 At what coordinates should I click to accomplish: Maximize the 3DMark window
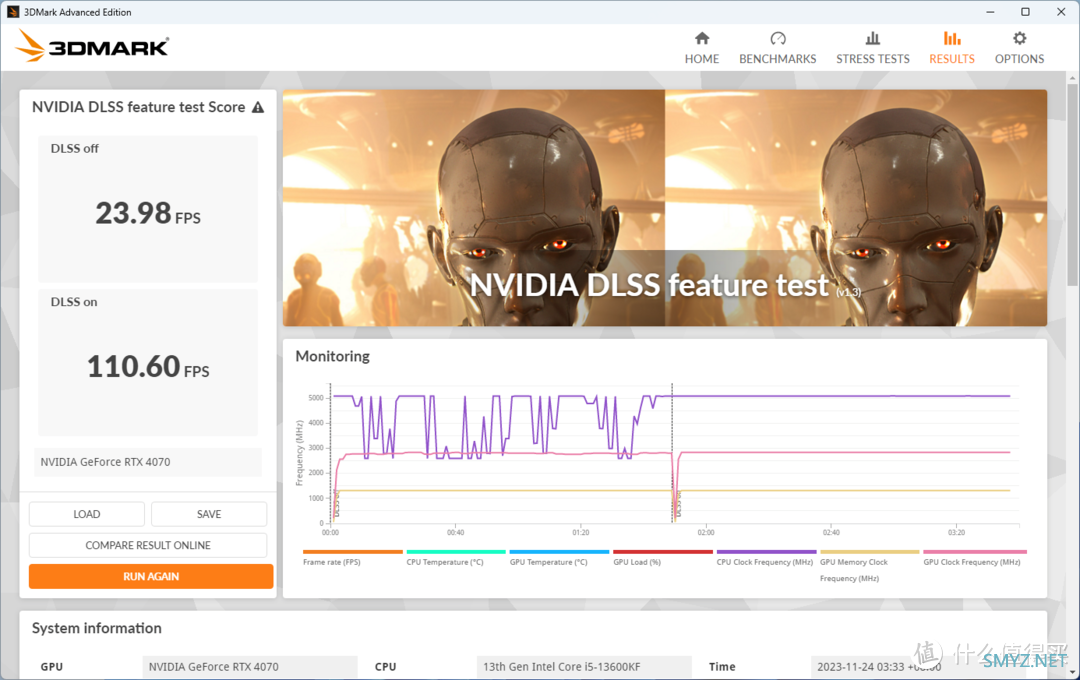[x=1026, y=12]
